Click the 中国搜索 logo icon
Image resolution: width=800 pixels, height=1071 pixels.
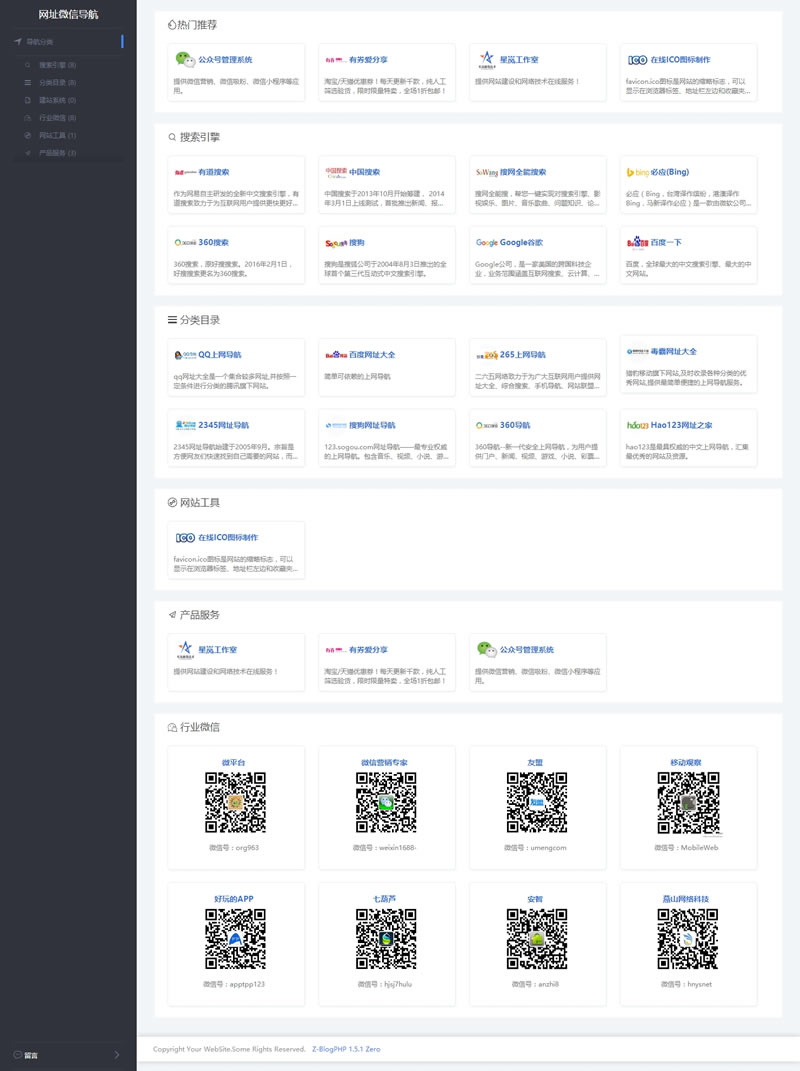tap(335, 172)
